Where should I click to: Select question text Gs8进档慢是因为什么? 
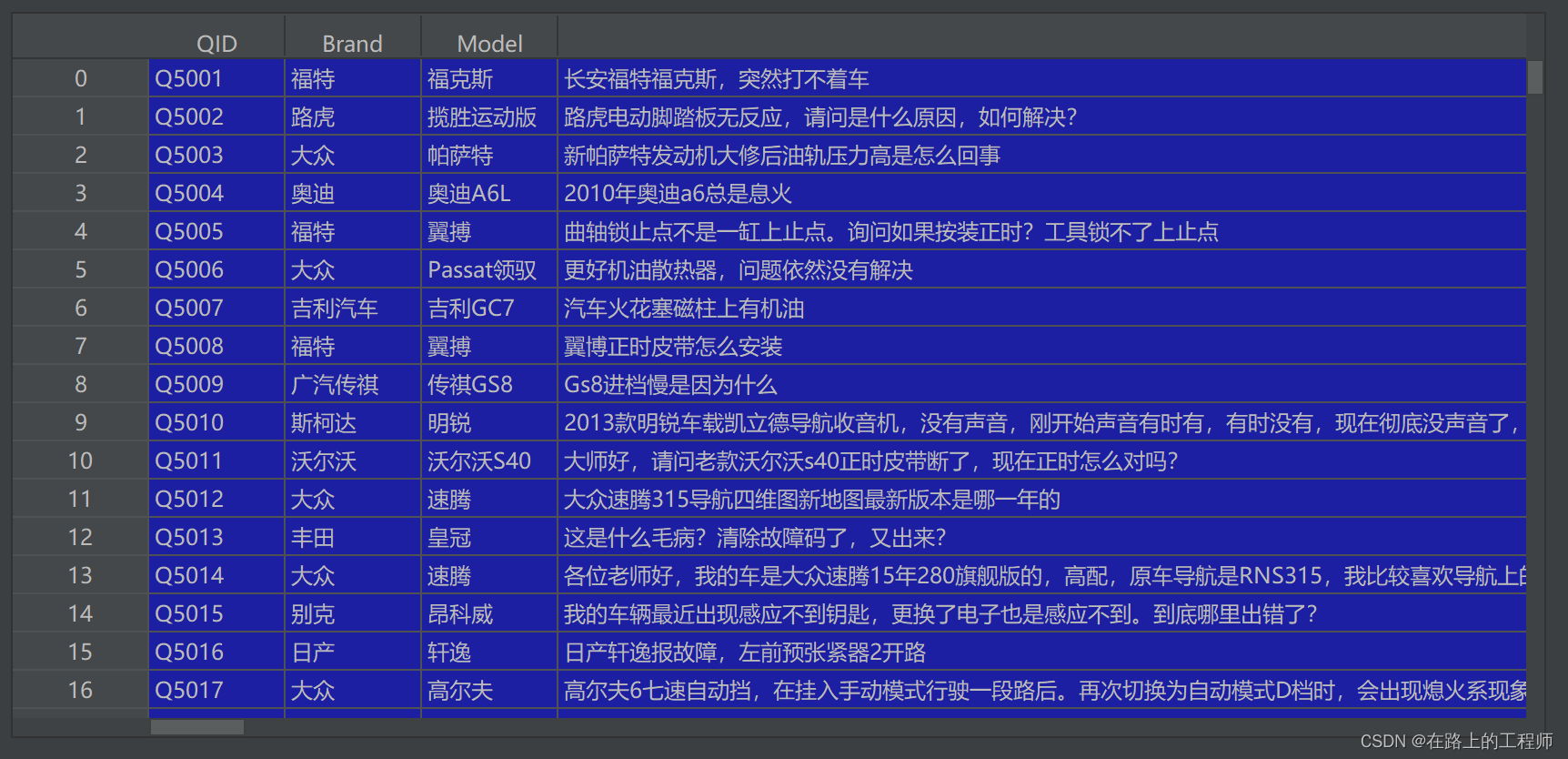670,385
